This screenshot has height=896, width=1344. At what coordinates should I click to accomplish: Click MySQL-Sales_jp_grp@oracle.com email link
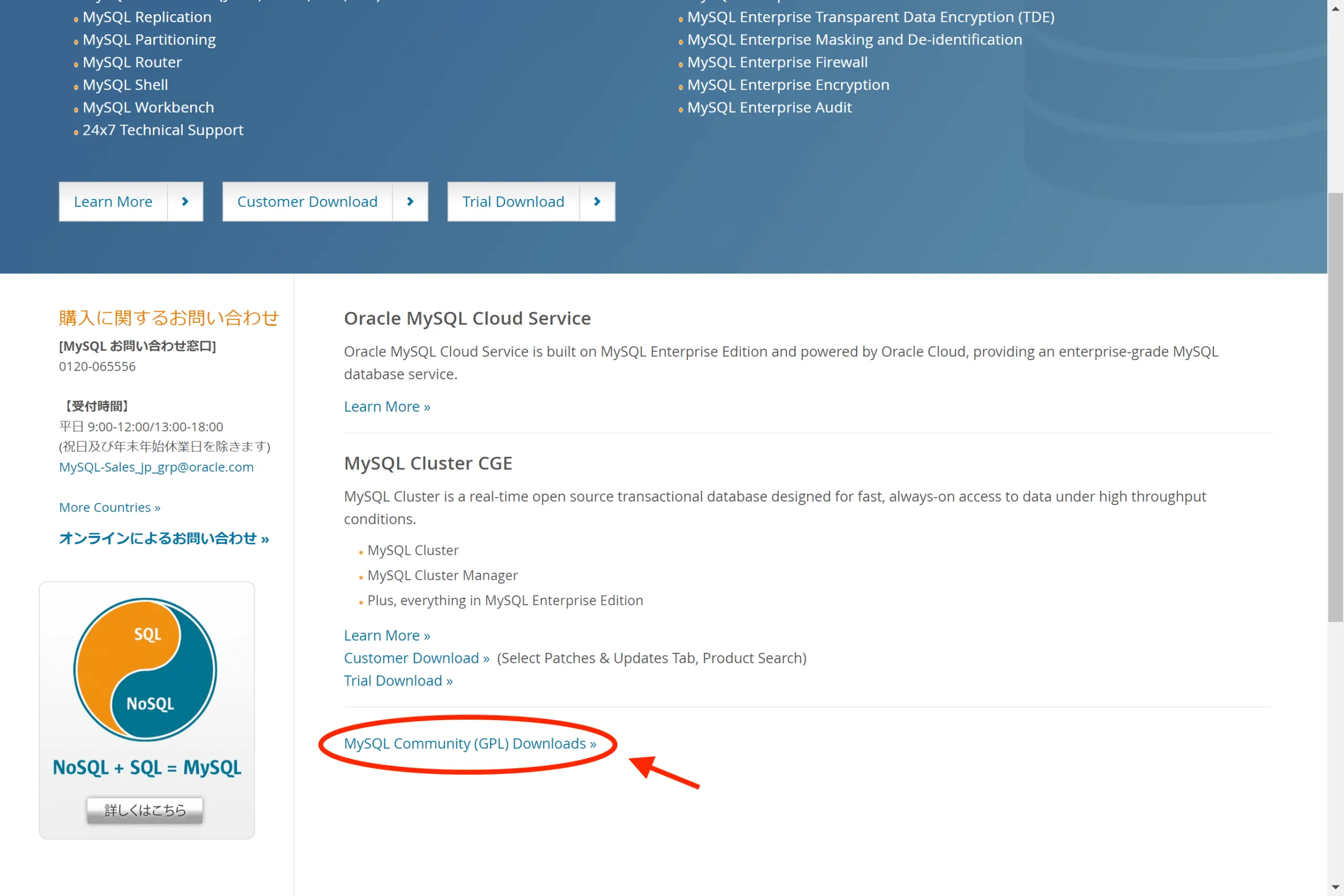(156, 467)
